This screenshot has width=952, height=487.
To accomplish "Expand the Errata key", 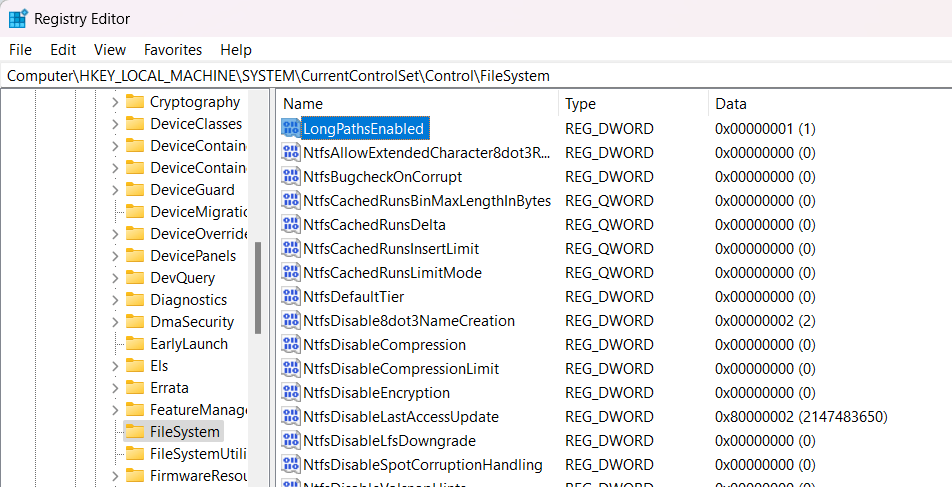I will pyautogui.click(x=115, y=388).
